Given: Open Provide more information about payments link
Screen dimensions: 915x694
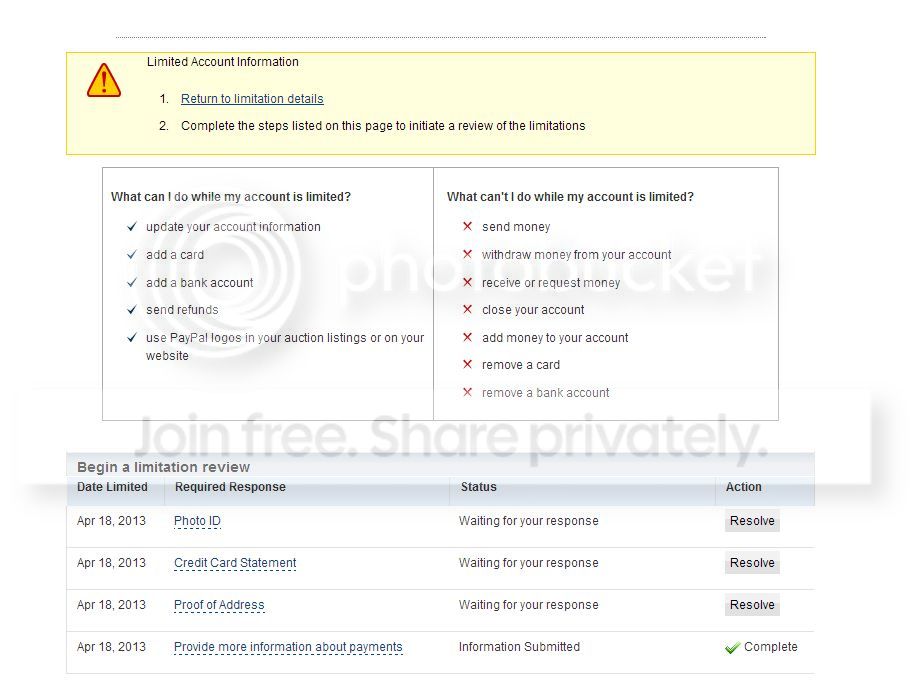Looking at the screenshot, I should pyautogui.click(x=288, y=647).
